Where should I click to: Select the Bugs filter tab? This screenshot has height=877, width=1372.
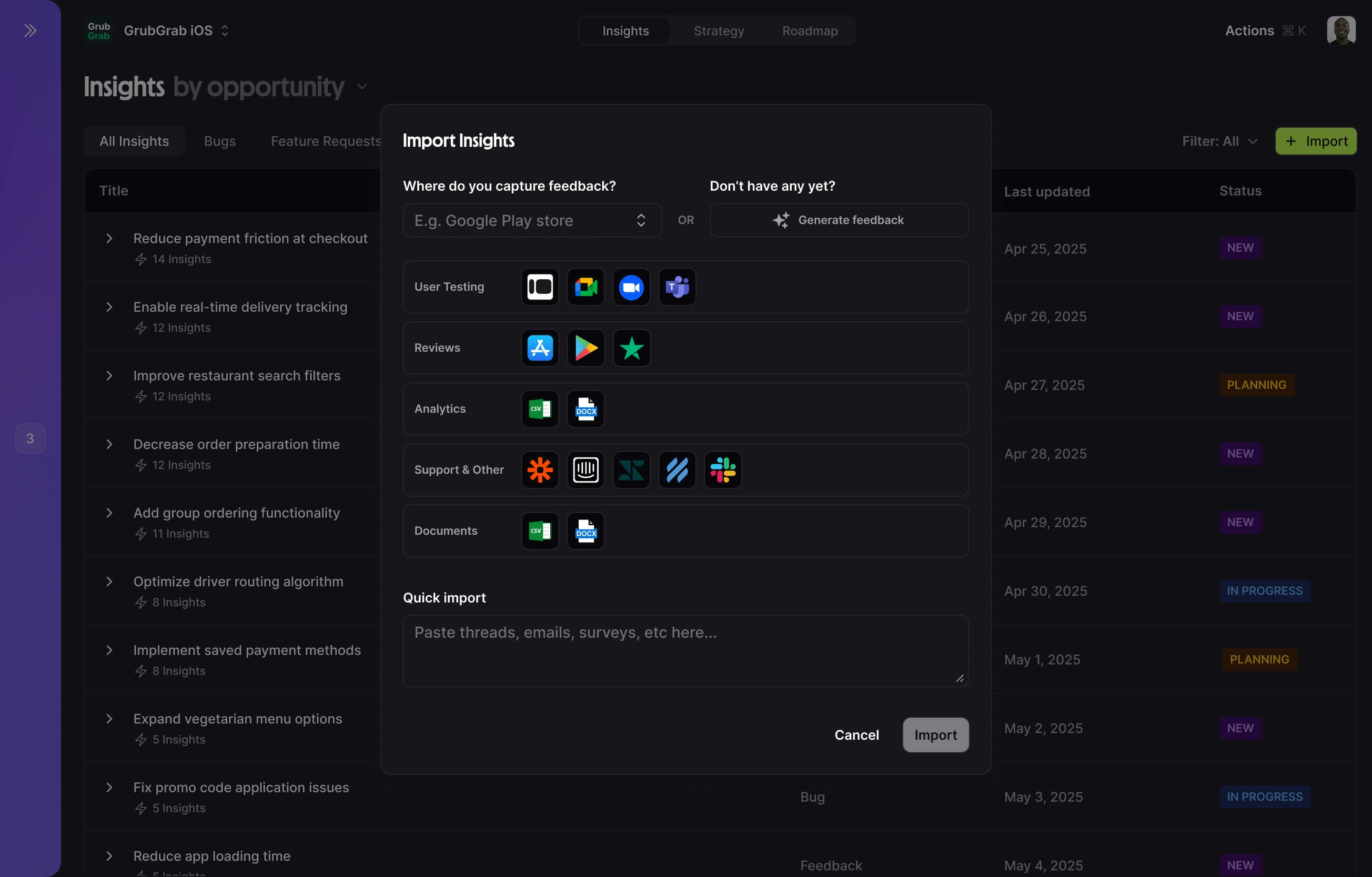point(219,141)
